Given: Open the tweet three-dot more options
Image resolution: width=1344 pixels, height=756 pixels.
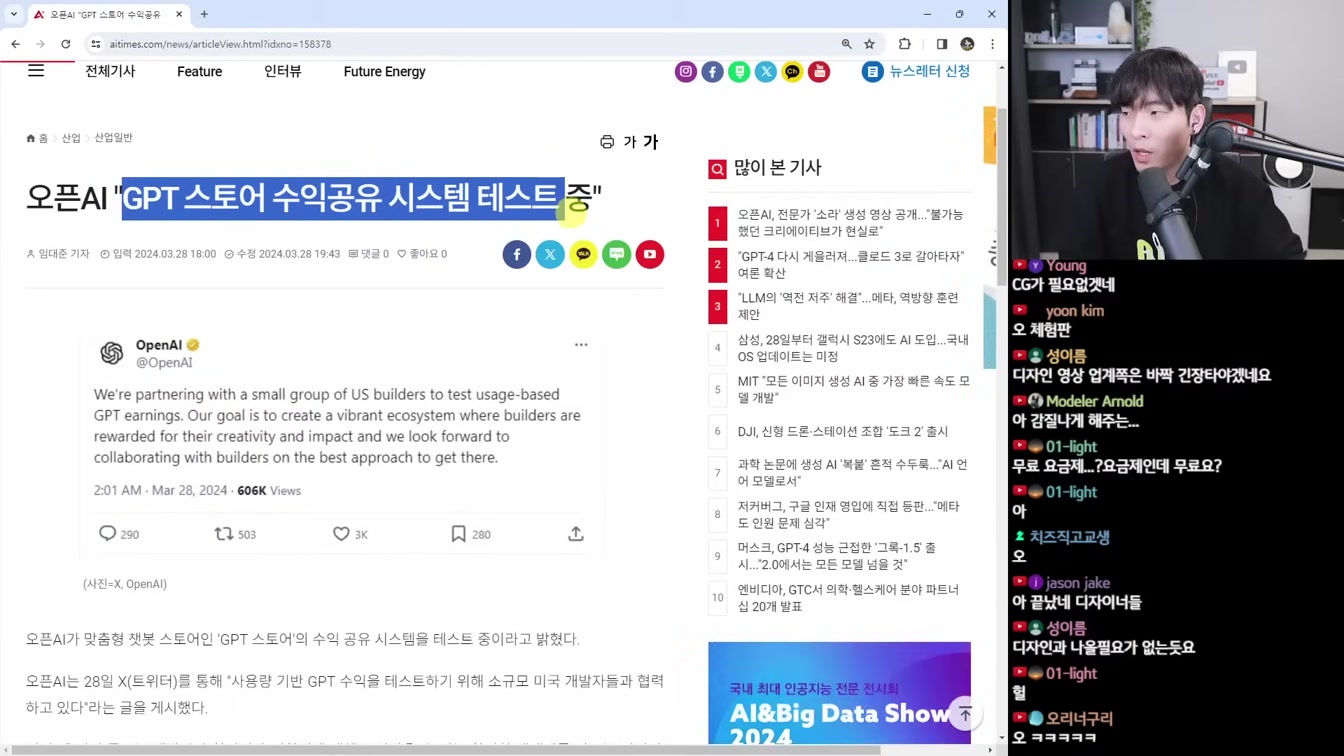Looking at the screenshot, I should tap(581, 345).
